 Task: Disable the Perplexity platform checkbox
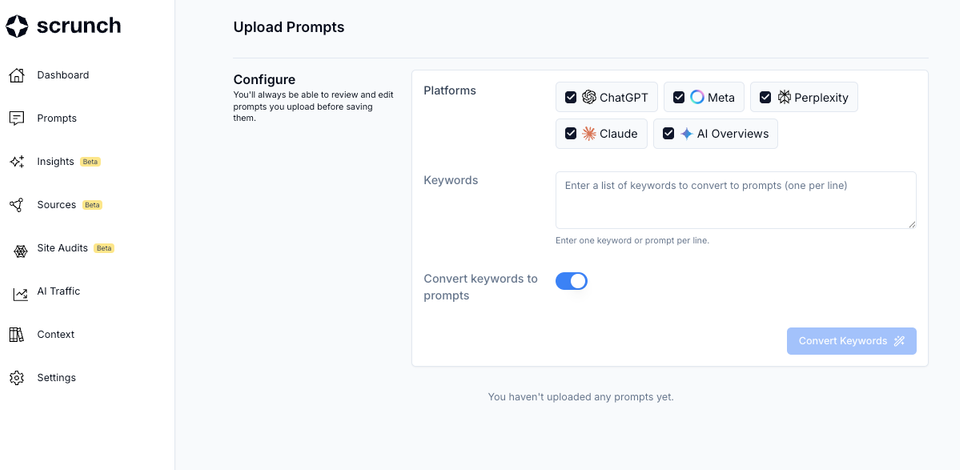coord(765,97)
